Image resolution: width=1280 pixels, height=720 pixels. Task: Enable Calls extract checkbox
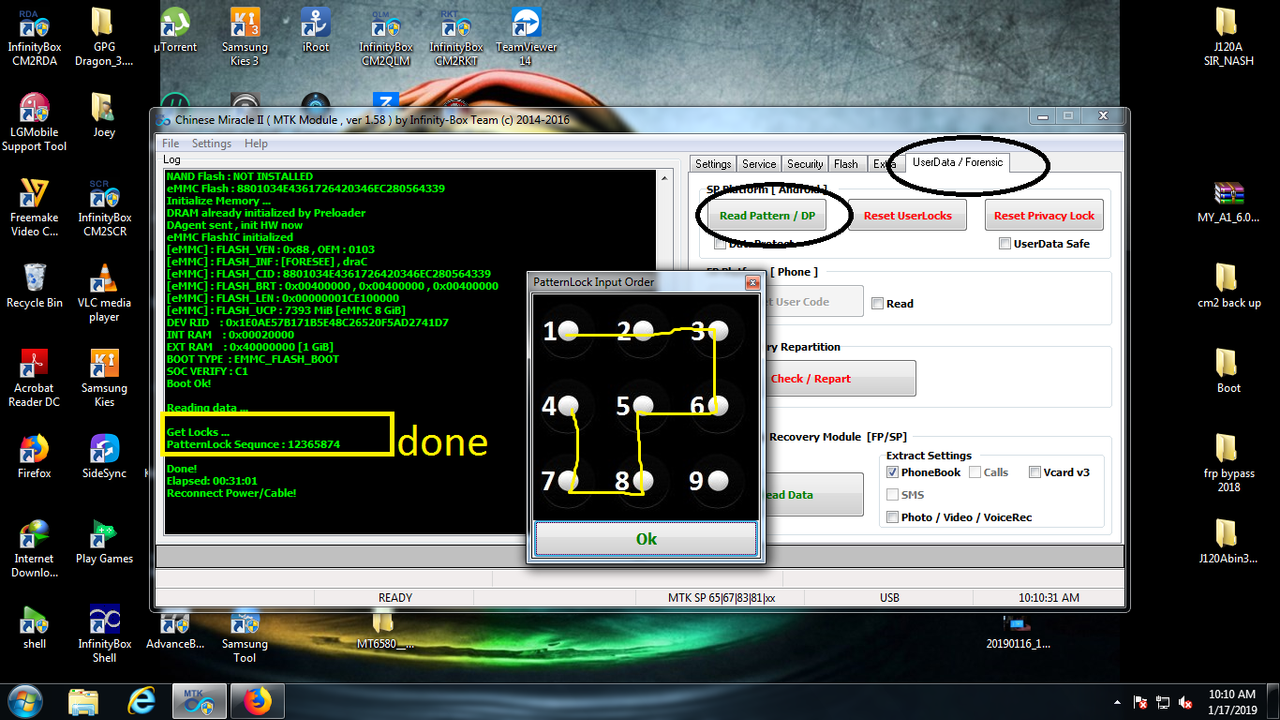975,472
